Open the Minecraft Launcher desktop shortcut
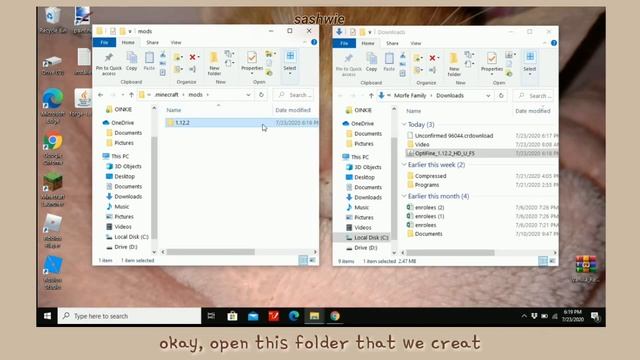Image resolution: width=640 pixels, height=360 pixels. [53, 190]
